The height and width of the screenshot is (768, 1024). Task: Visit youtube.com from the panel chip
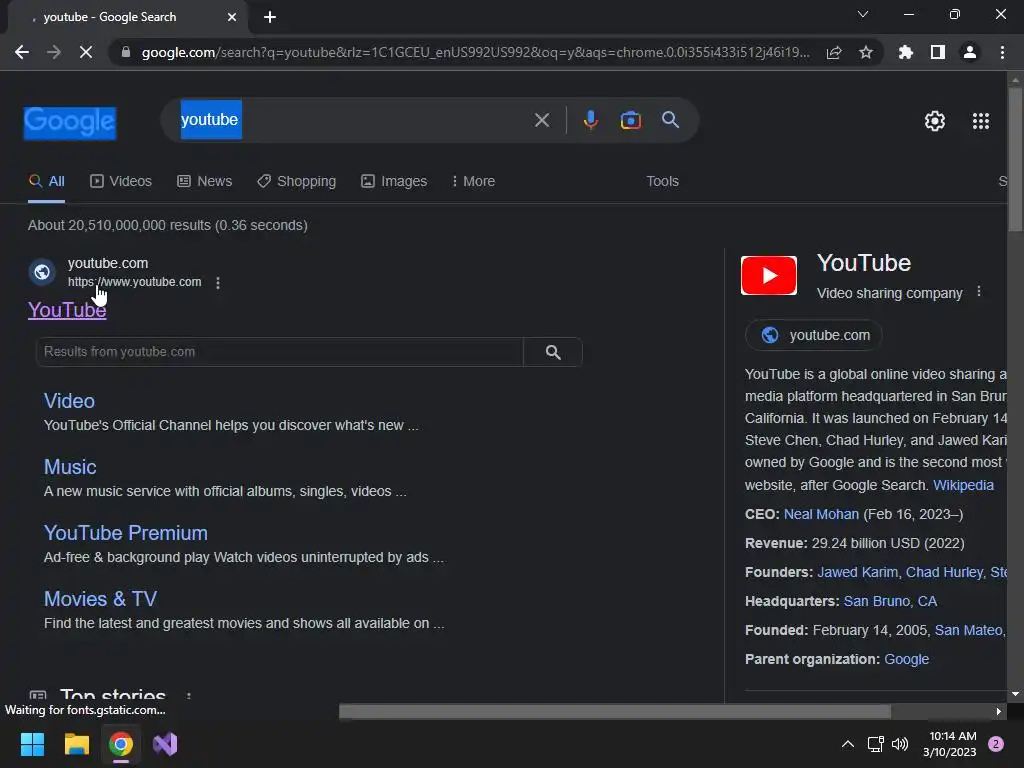coord(814,335)
